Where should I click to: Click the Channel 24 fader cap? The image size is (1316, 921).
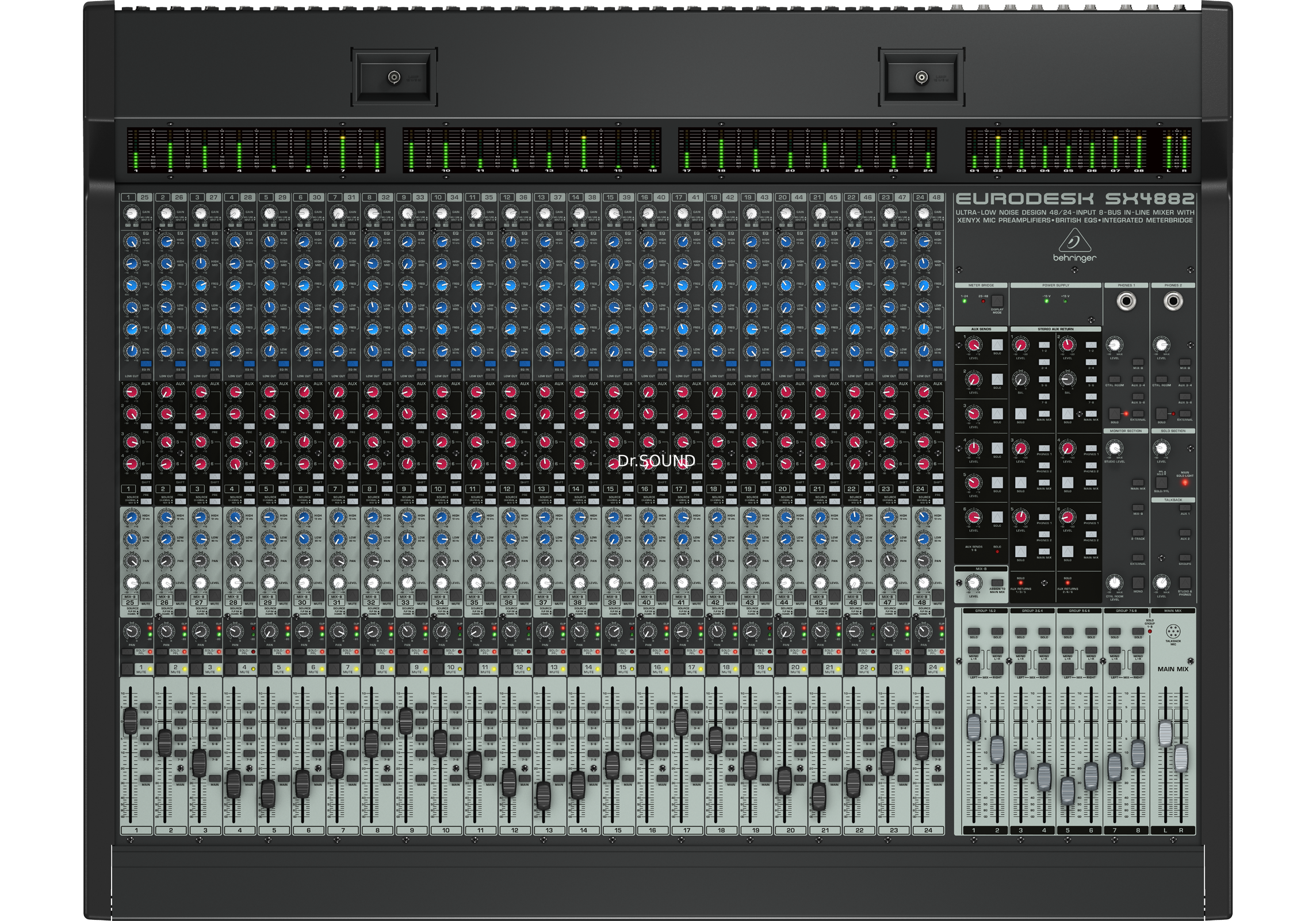tap(922, 746)
